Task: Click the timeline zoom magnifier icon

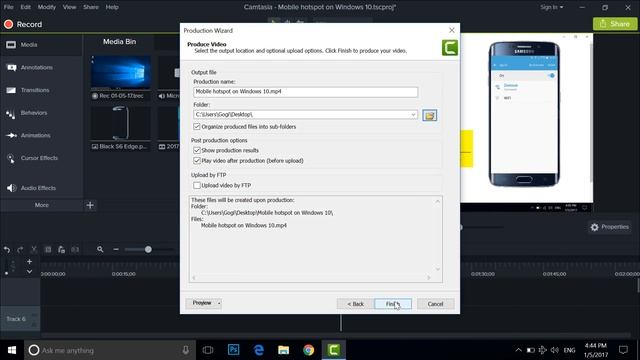Action: [100, 249]
